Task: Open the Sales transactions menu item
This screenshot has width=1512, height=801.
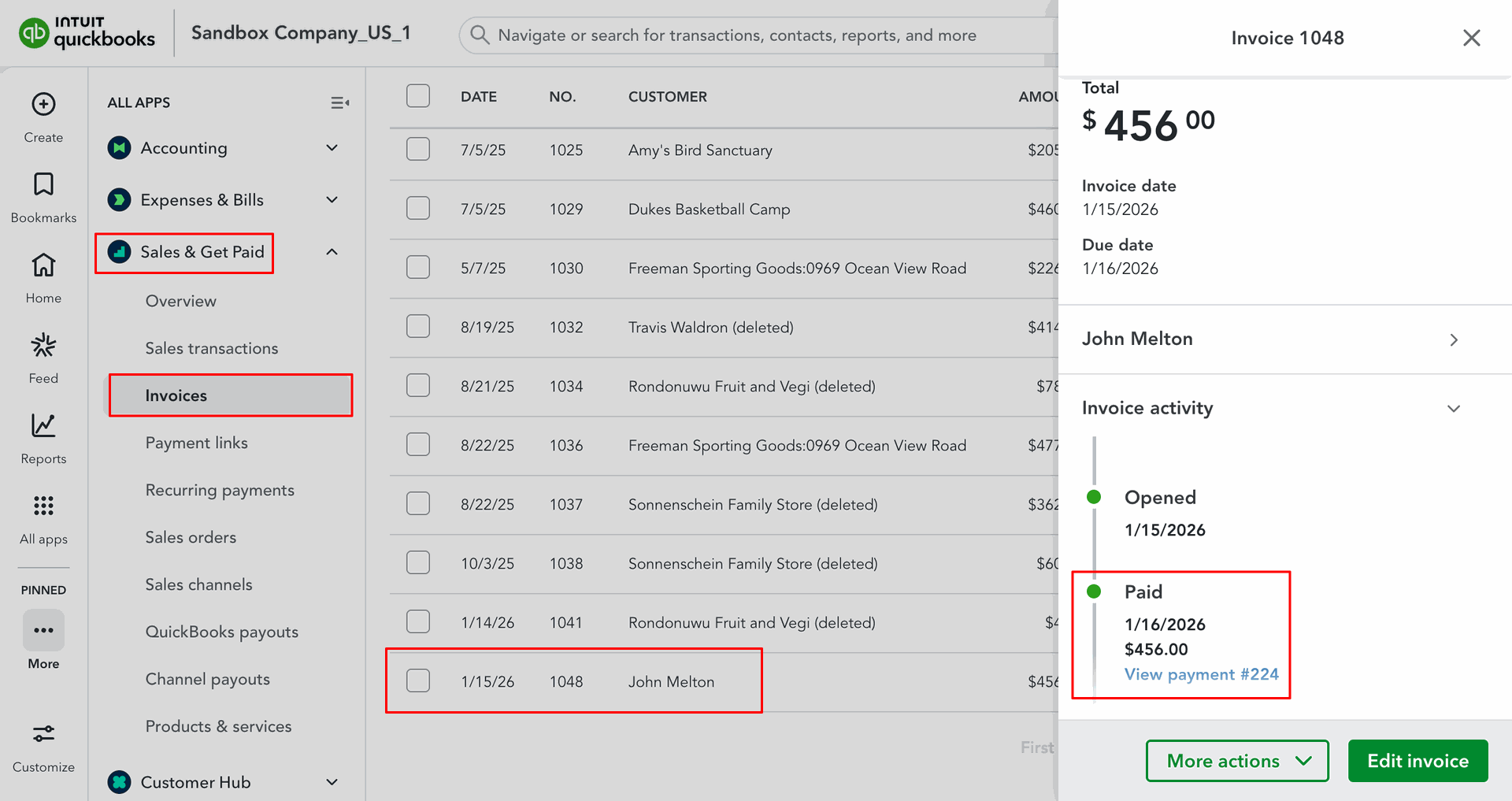Action: (211, 348)
